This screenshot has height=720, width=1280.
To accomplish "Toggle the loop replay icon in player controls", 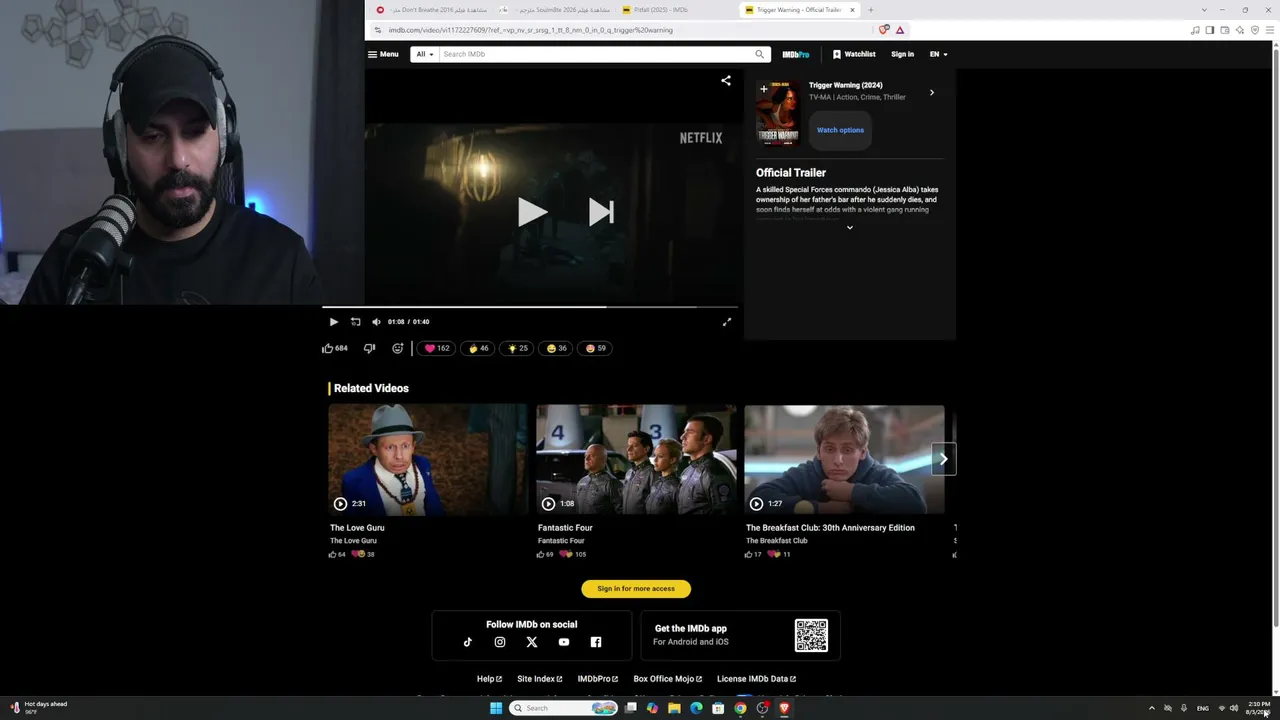I will tap(355, 322).
